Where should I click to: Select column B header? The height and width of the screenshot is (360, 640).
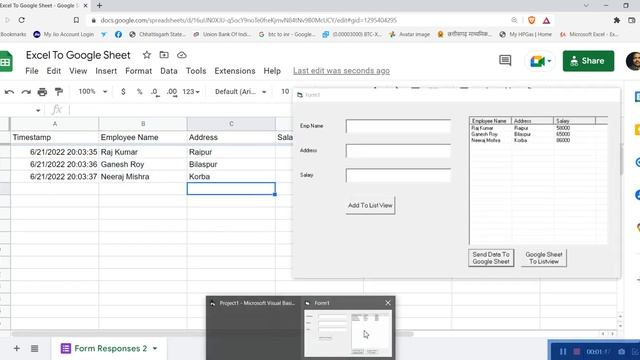pyautogui.click(x=143, y=124)
